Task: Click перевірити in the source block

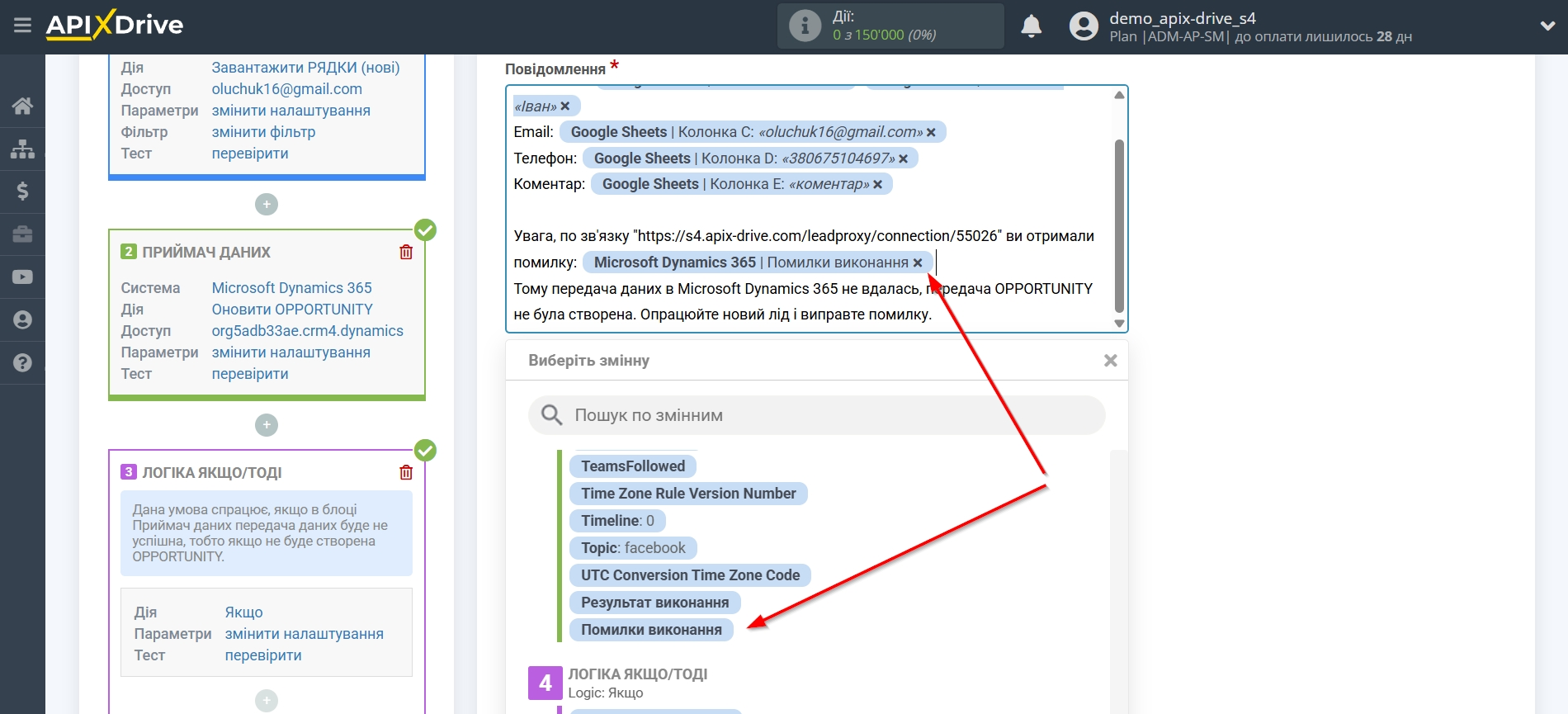Action: pyautogui.click(x=250, y=154)
